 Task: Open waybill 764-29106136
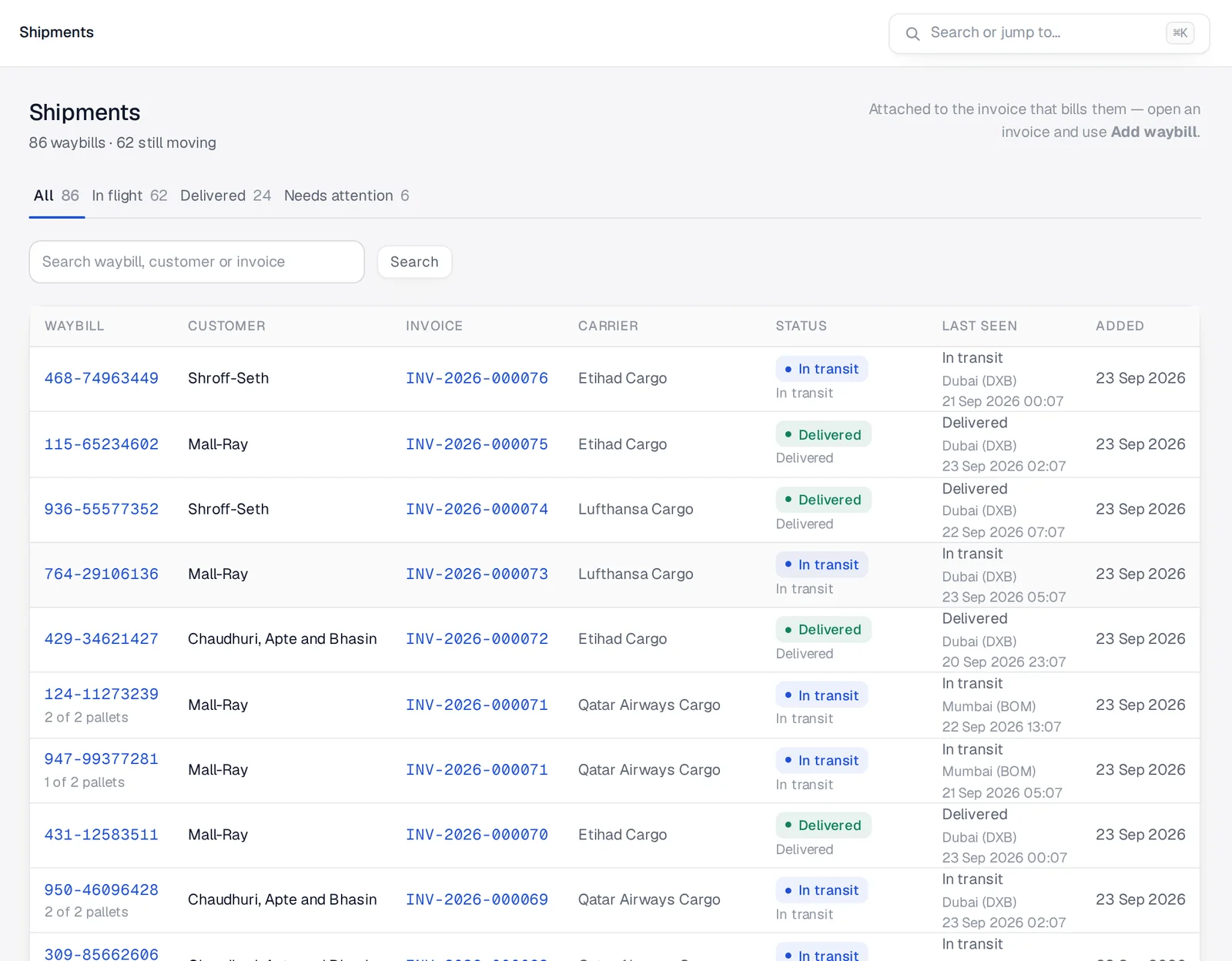point(101,574)
